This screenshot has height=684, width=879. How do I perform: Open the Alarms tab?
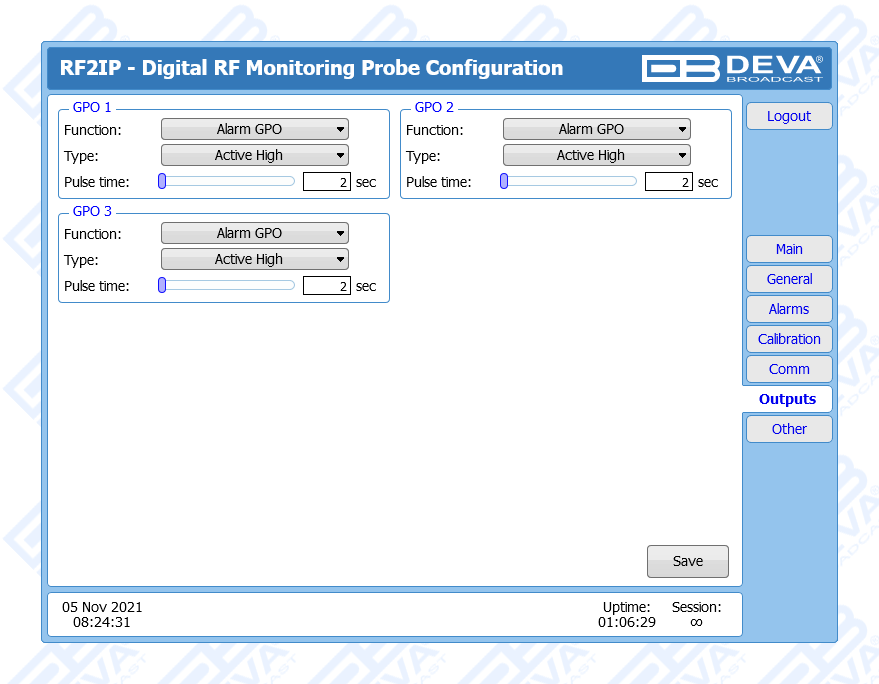coord(788,309)
